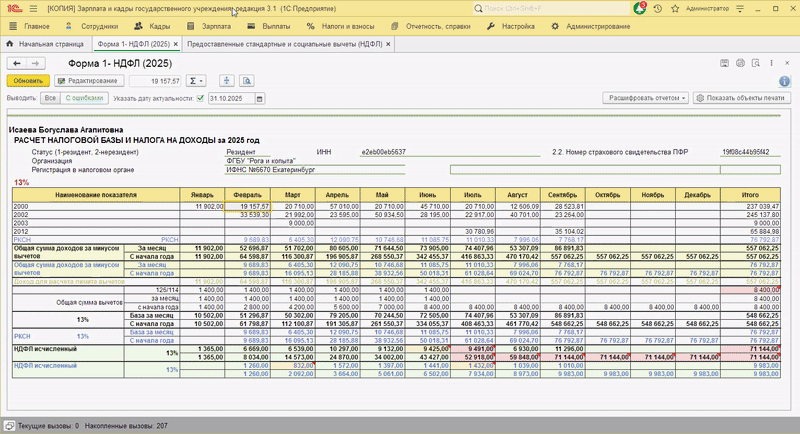The height and width of the screenshot is (434, 800).
Task: Open the sum Σ dropdown
Action: 195,81
